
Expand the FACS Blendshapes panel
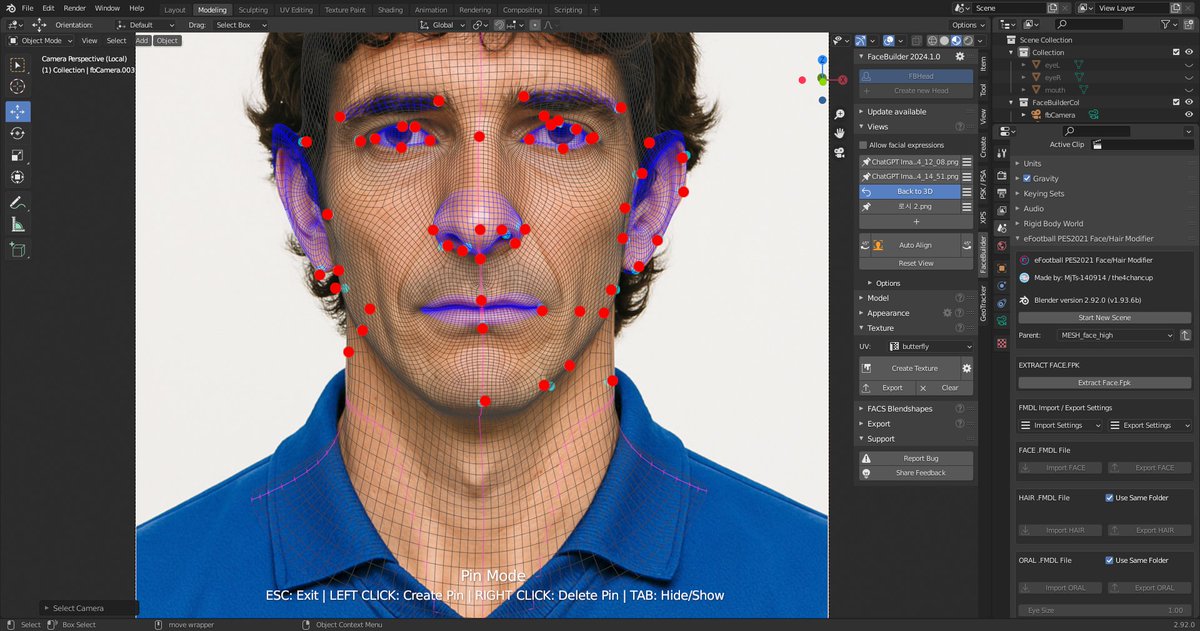tap(899, 408)
